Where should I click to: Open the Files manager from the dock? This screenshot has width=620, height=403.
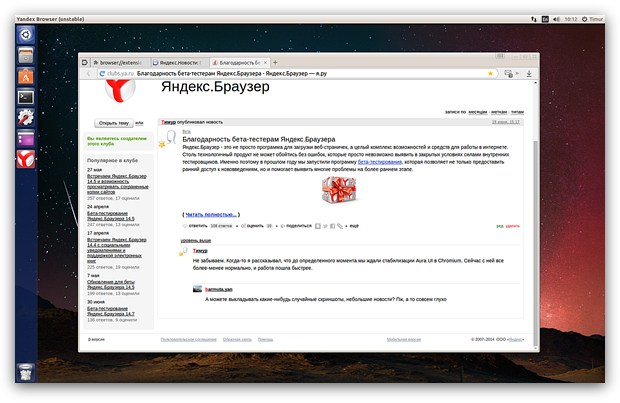26,55
